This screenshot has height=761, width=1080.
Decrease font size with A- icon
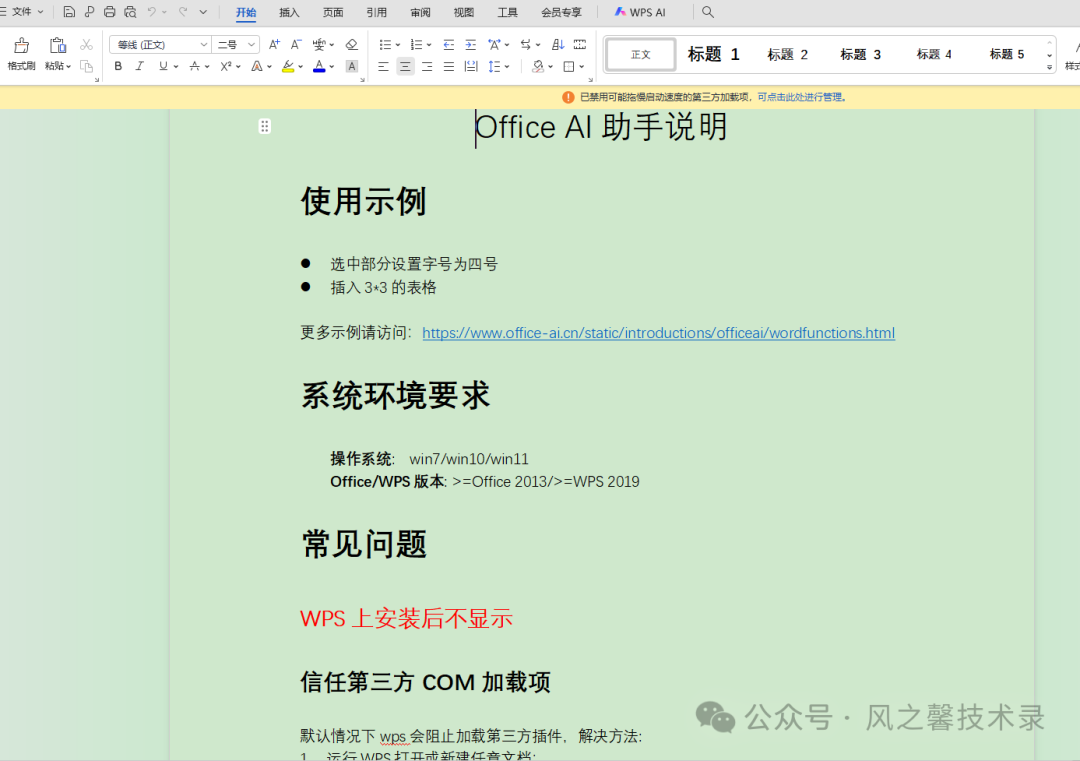pos(295,45)
